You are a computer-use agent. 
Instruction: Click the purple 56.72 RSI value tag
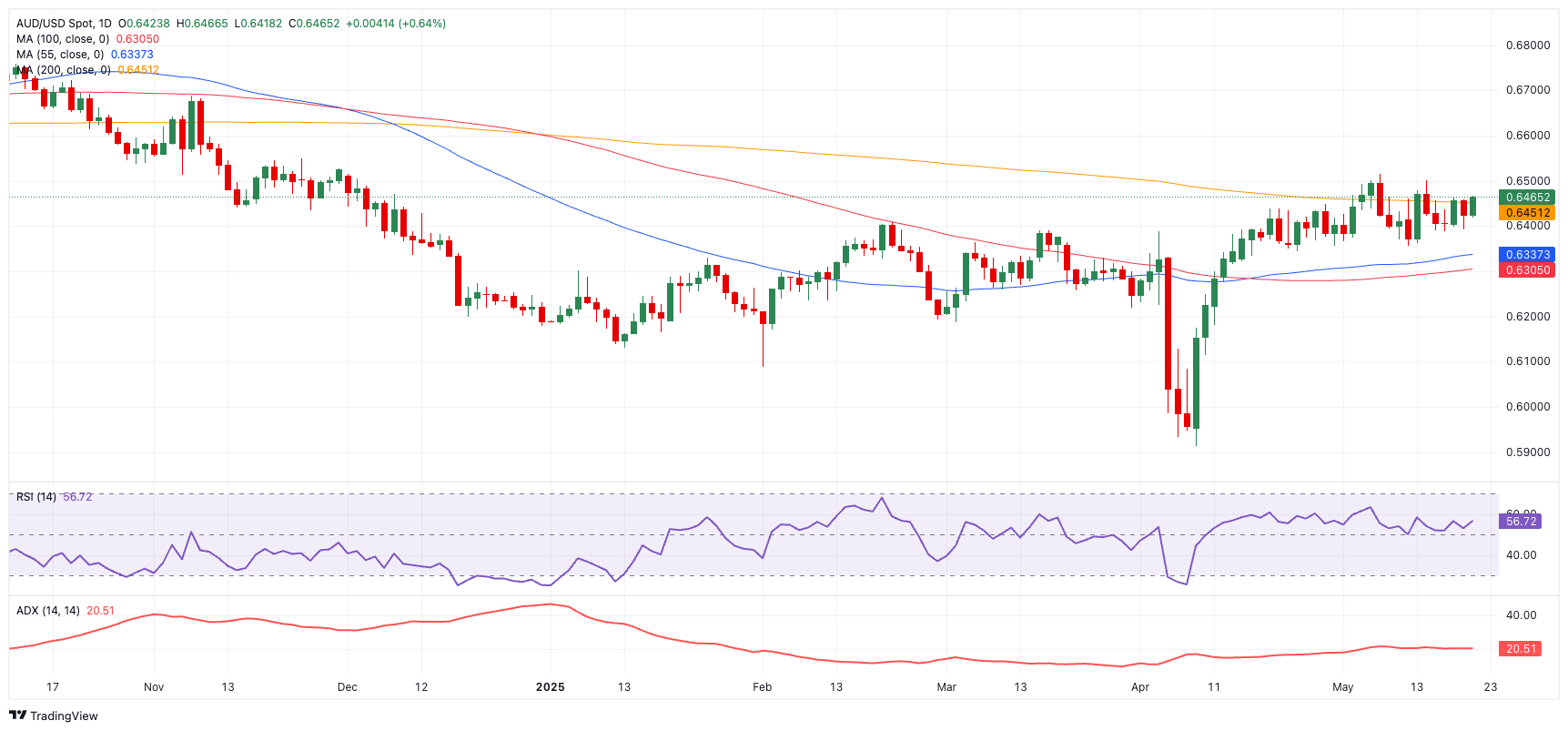click(x=1521, y=521)
